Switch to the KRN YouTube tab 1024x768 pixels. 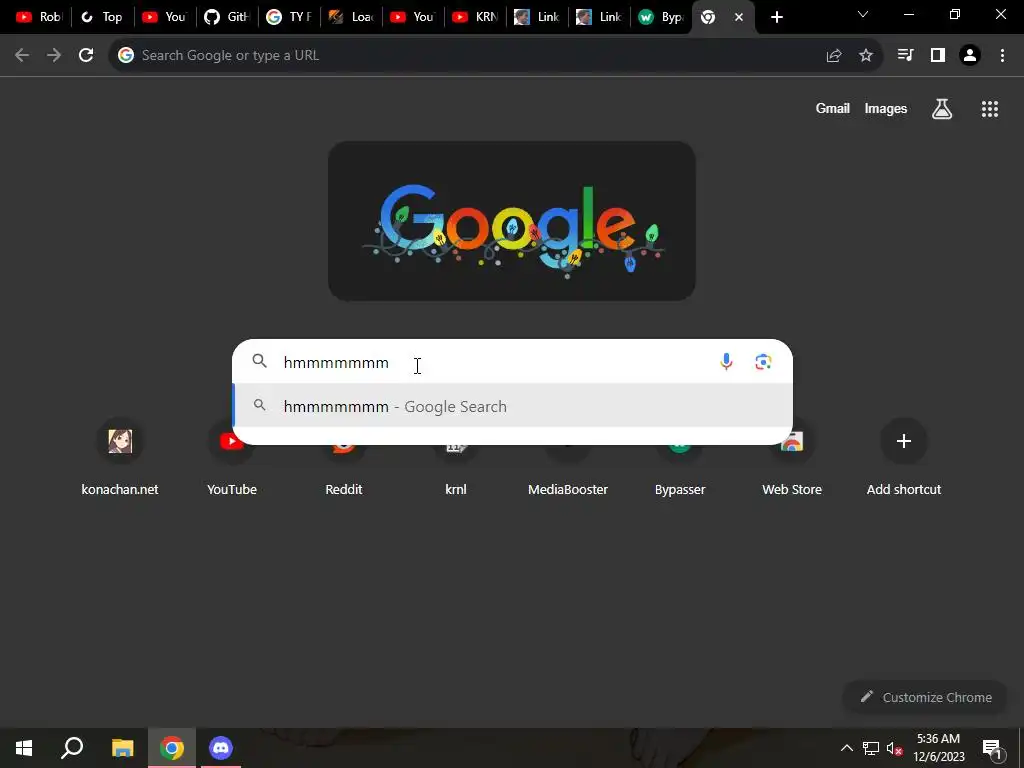(475, 17)
